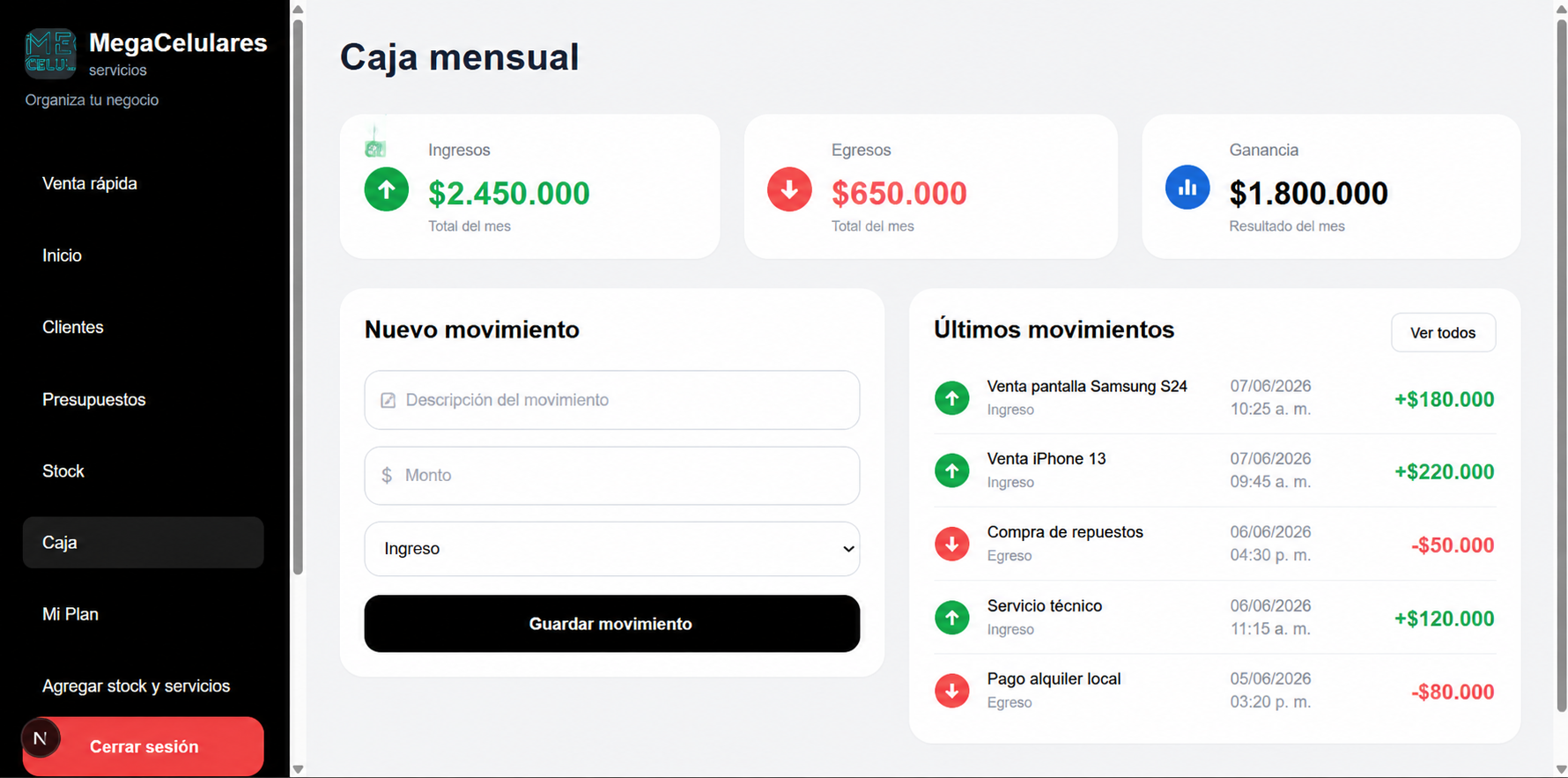This screenshot has height=778, width=1568.
Task: Click the sidebar scrollbar down arrow
Action: click(298, 769)
